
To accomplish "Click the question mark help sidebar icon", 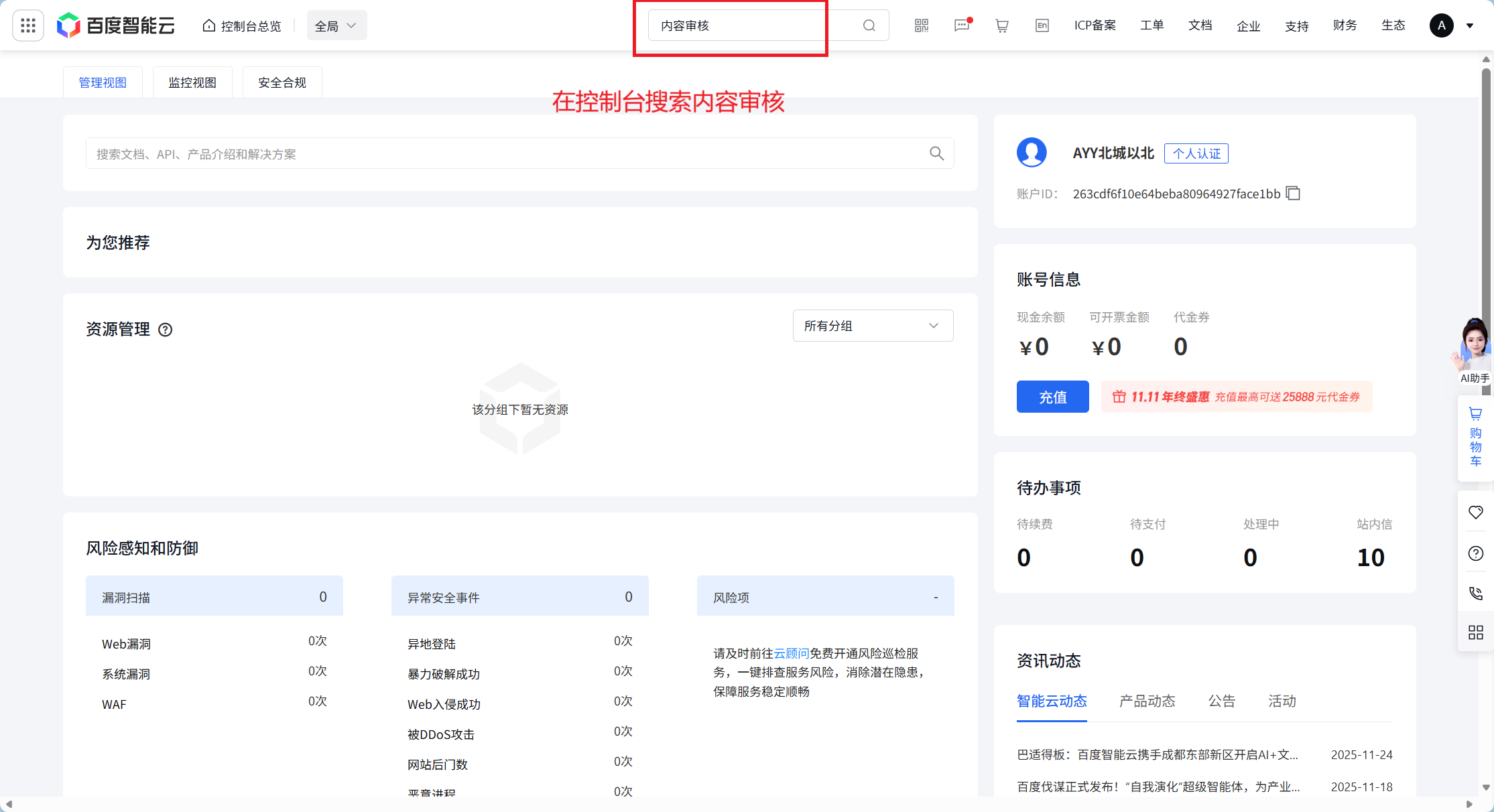I will [1476, 553].
